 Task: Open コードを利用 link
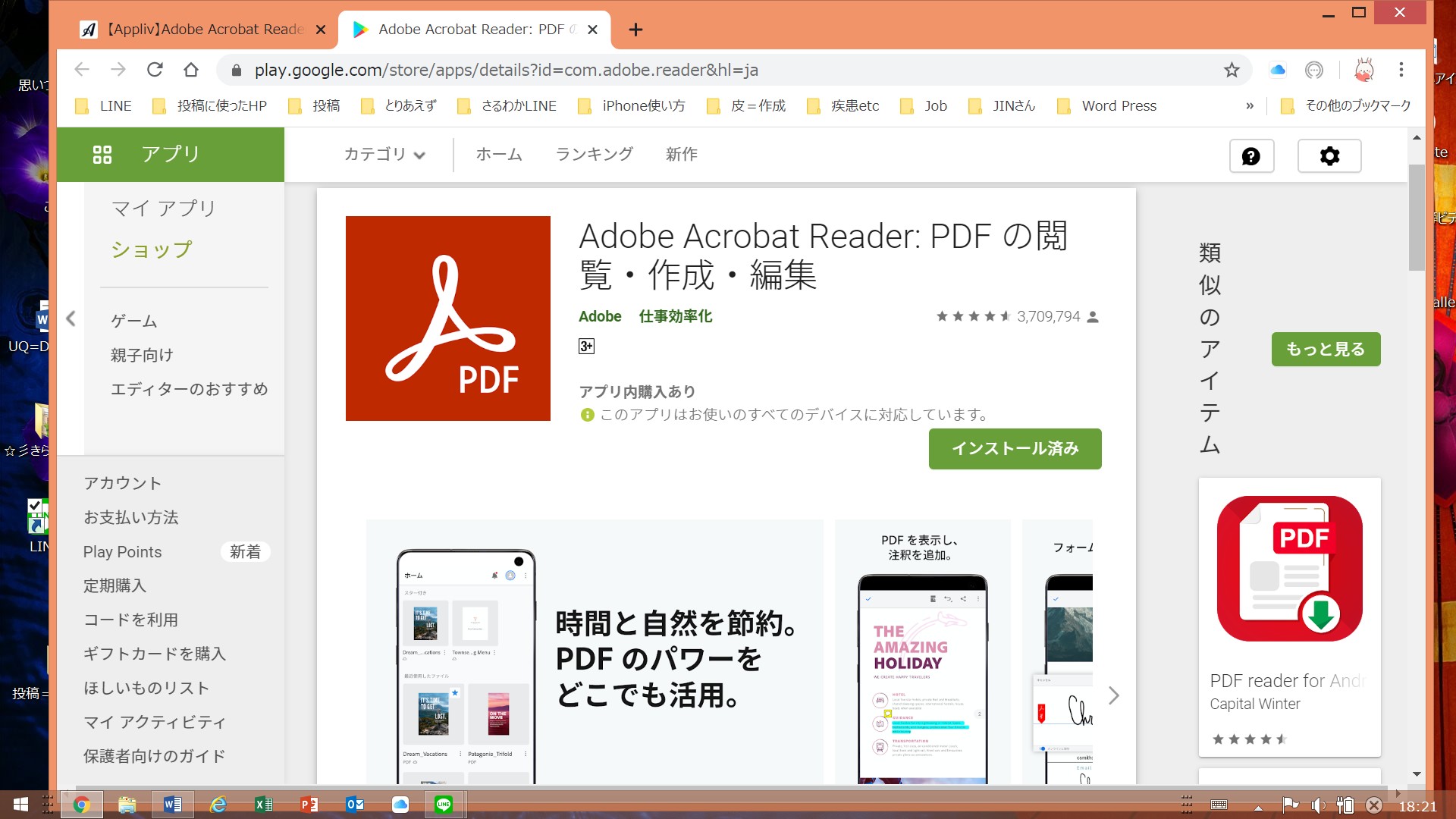pos(130,620)
